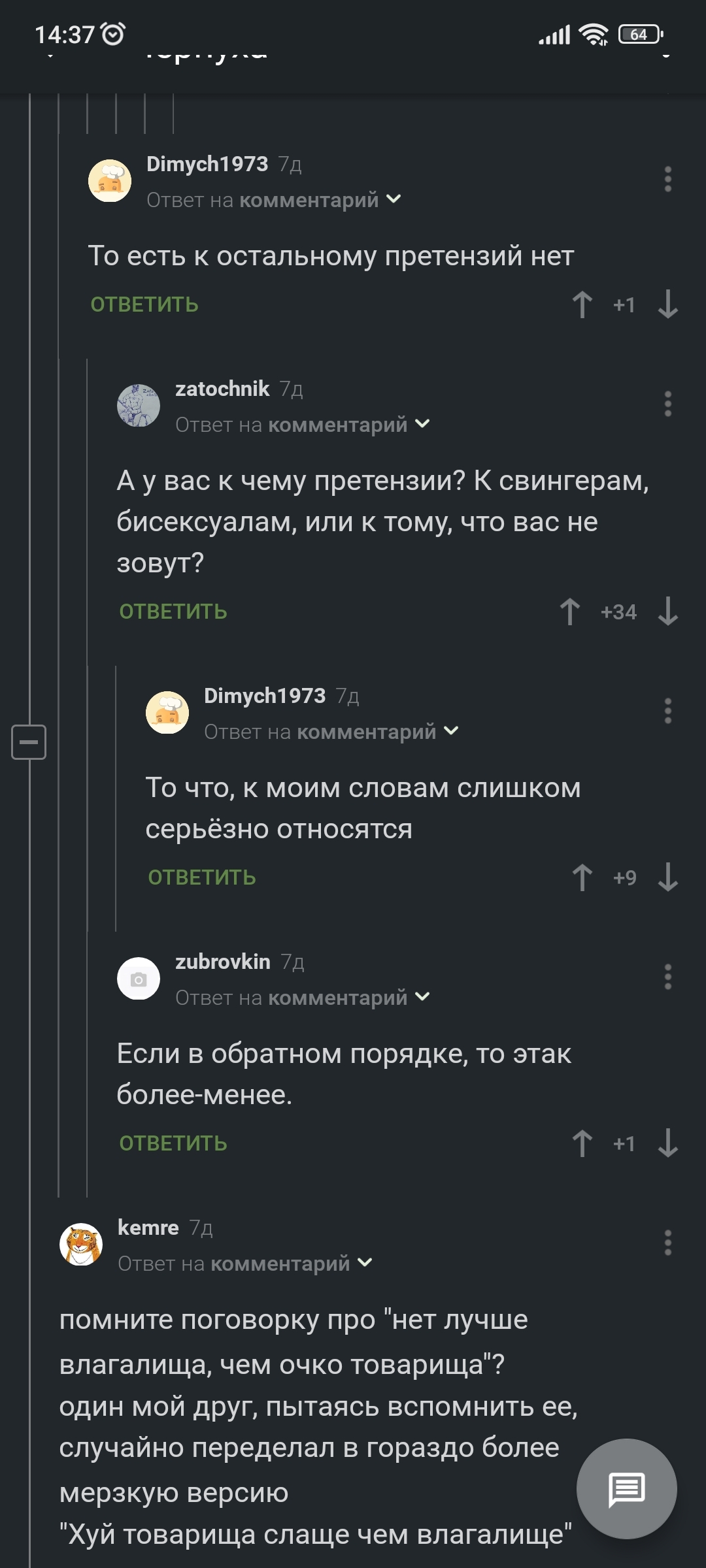The width and height of the screenshot is (706, 1568).
Task: Open three-dot menu on zatochnik's comment
Action: click(x=667, y=404)
